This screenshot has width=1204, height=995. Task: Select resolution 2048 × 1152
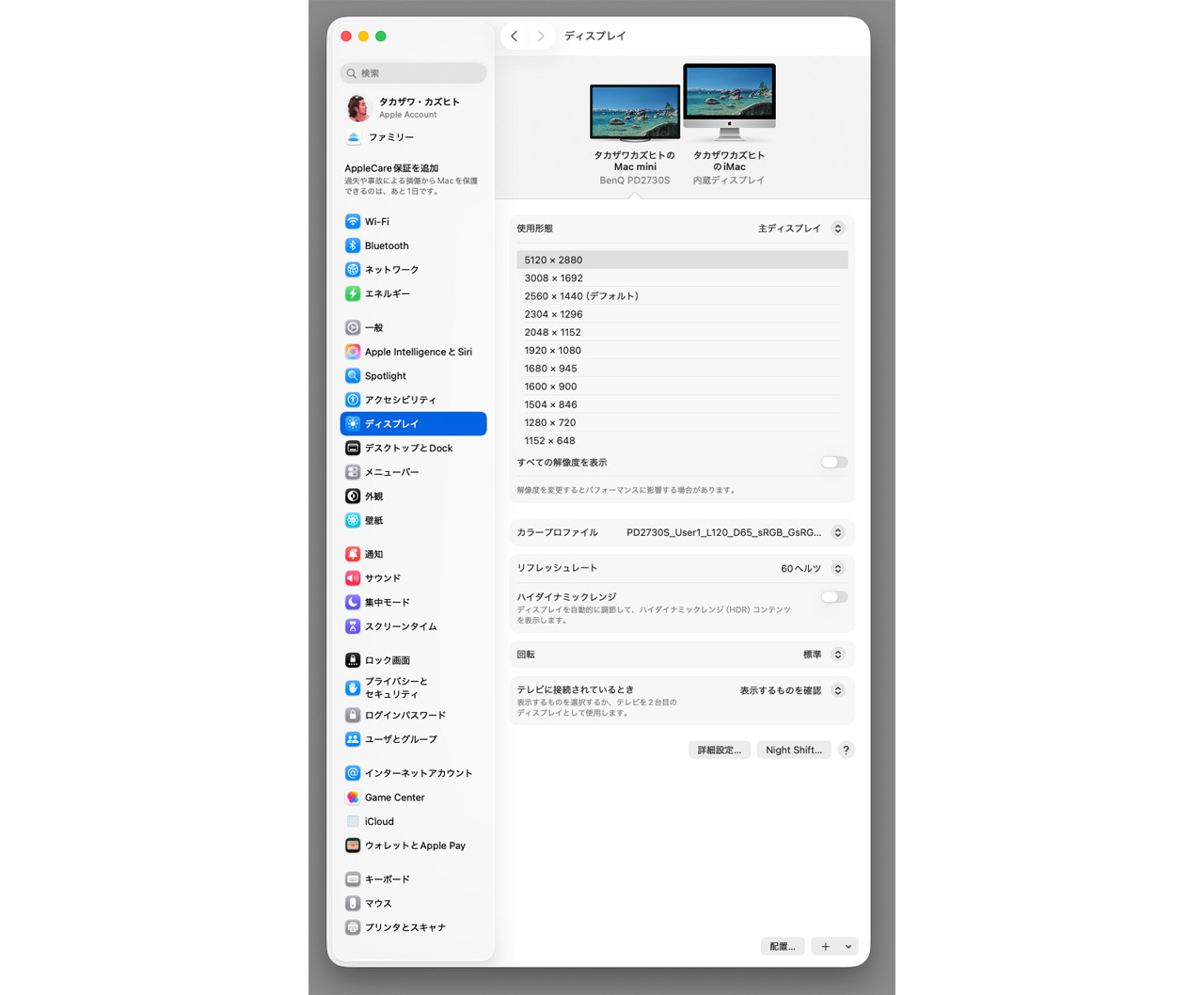pos(682,332)
